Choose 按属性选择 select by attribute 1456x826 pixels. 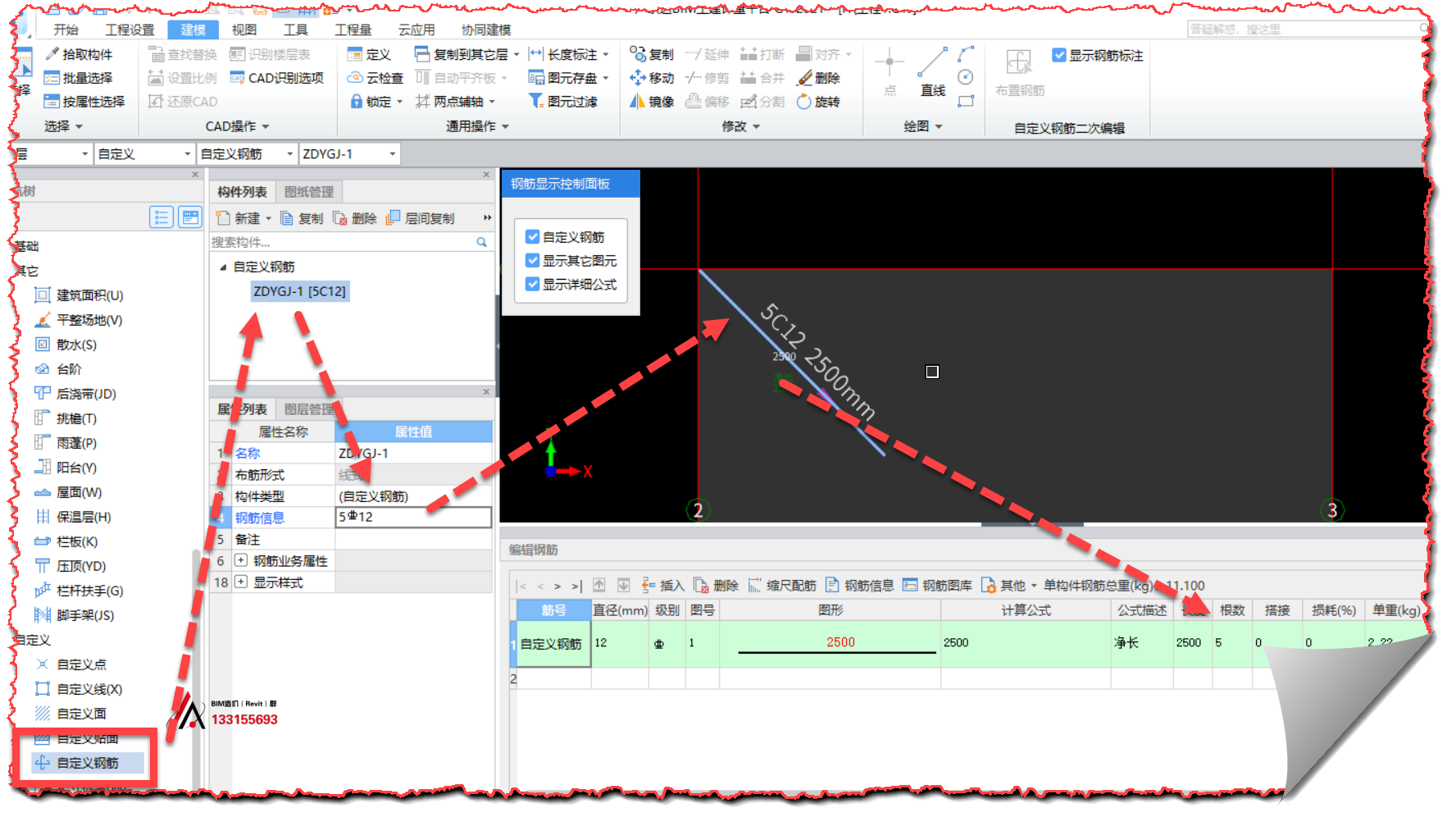pos(84,102)
